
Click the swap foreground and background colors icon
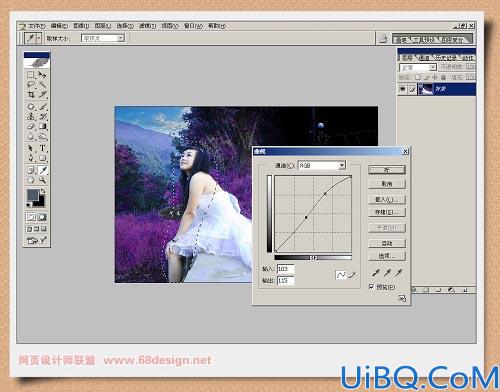tap(43, 191)
